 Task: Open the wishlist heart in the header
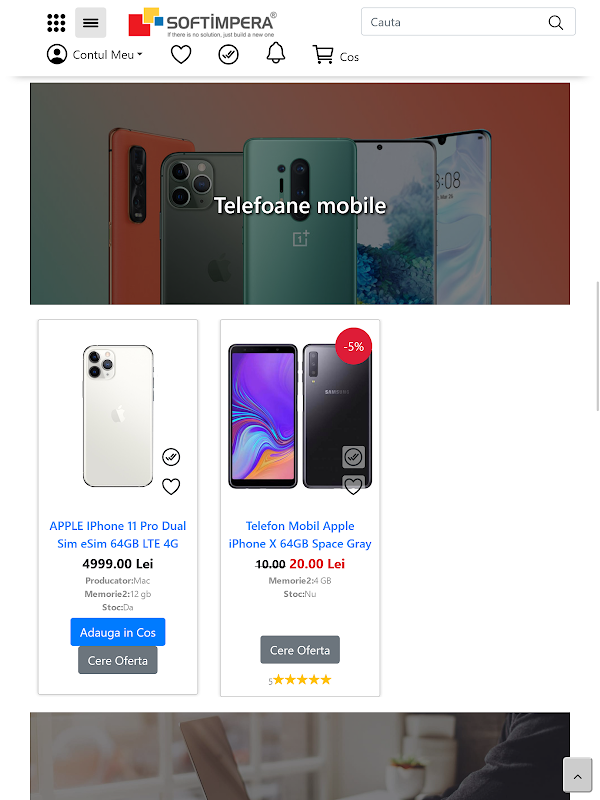[181, 55]
